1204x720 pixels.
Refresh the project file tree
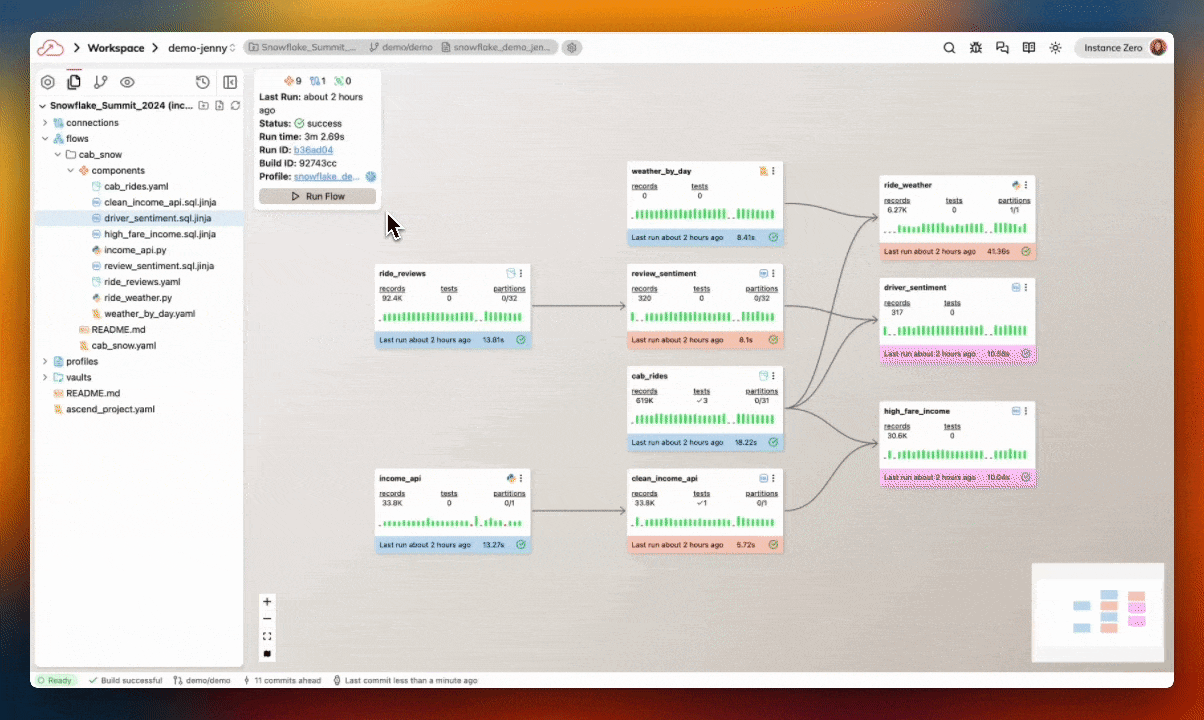point(235,105)
